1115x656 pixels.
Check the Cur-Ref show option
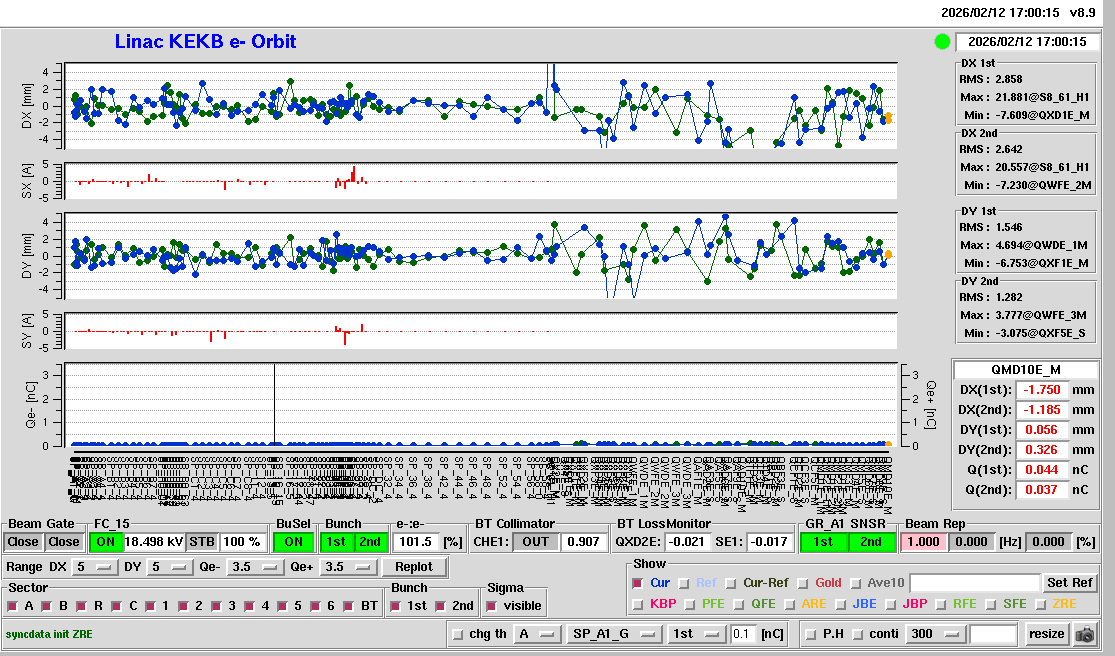point(730,583)
